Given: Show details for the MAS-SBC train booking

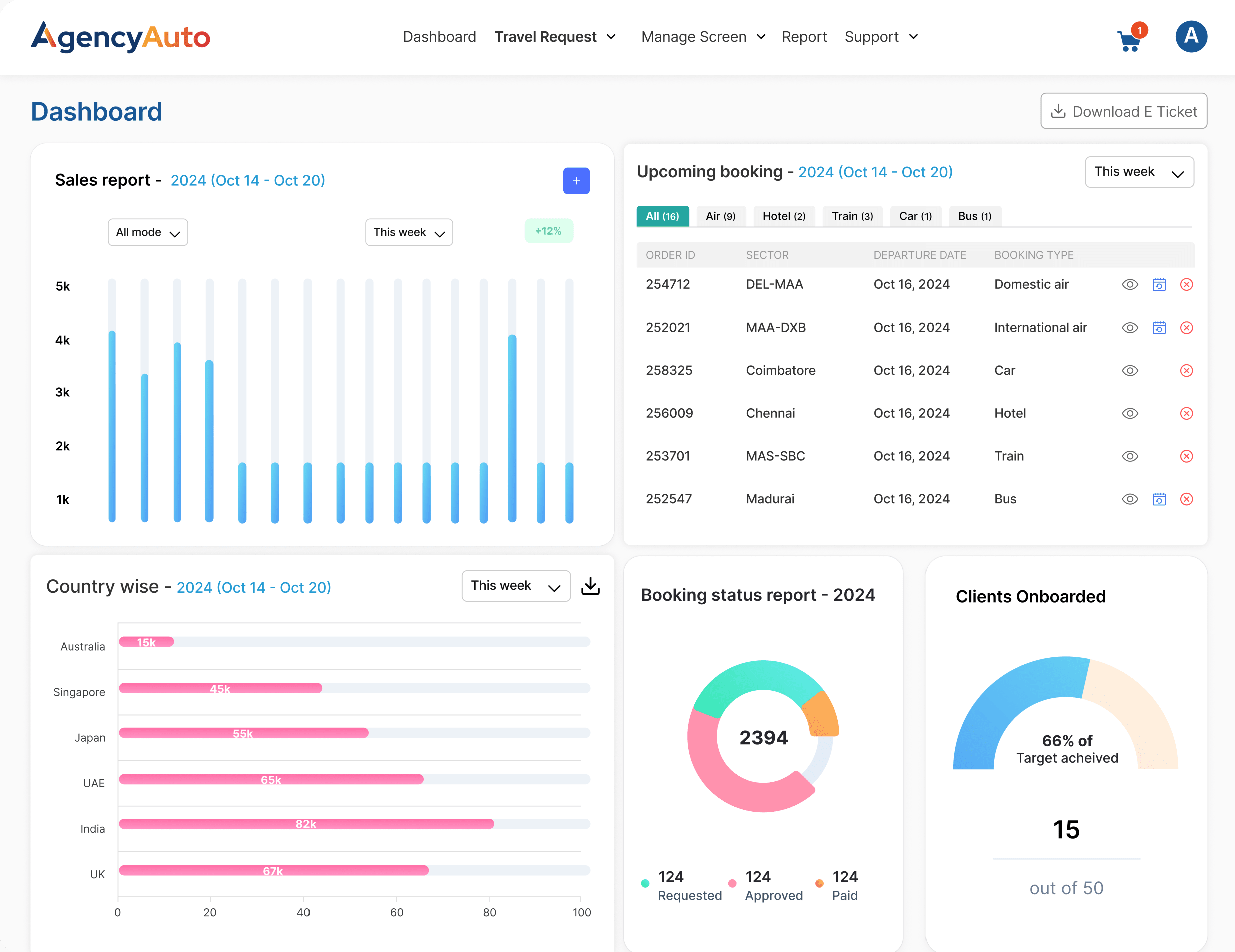Looking at the screenshot, I should [x=1130, y=456].
